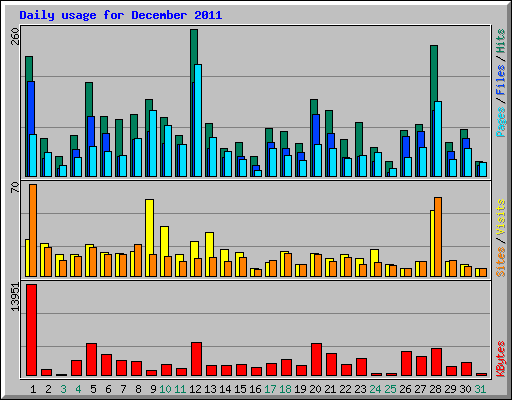Click green day label '11'
This screenshot has height=400, width=512.
pyautogui.click(x=180, y=389)
